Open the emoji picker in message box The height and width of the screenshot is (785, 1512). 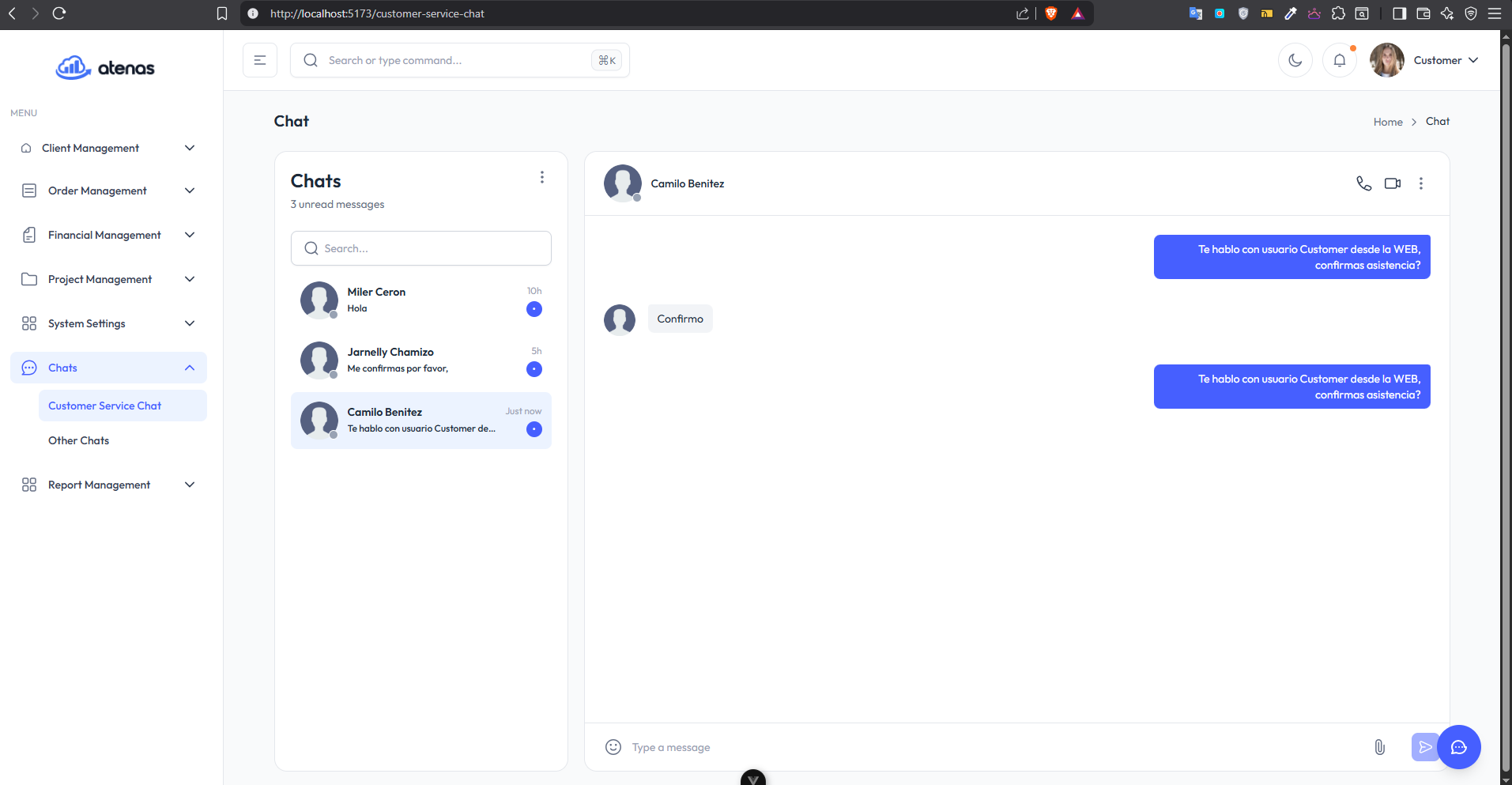coord(613,747)
